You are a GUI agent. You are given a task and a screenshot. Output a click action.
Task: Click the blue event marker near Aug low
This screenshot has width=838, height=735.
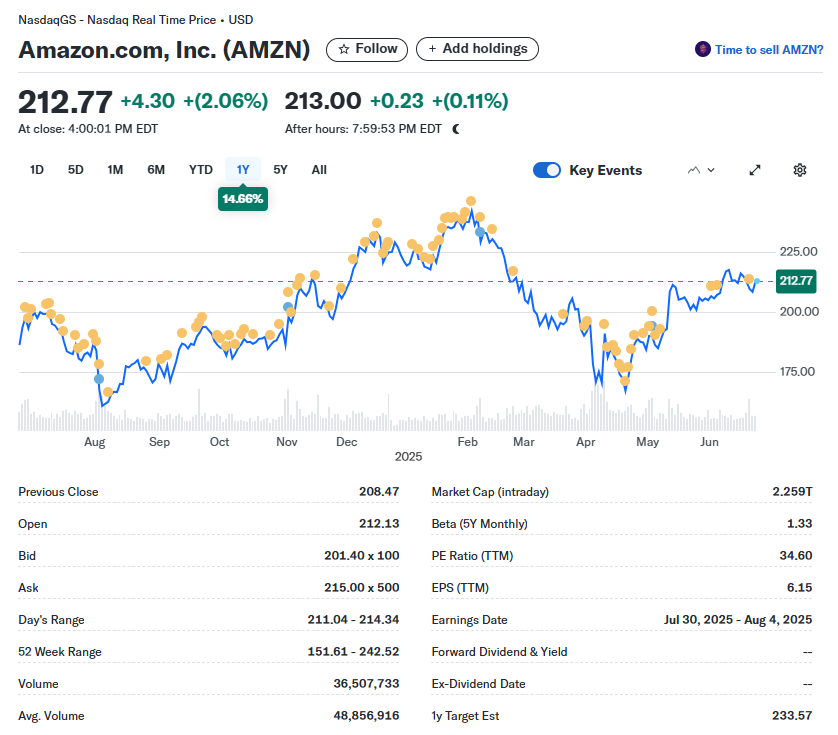tap(99, 379)
